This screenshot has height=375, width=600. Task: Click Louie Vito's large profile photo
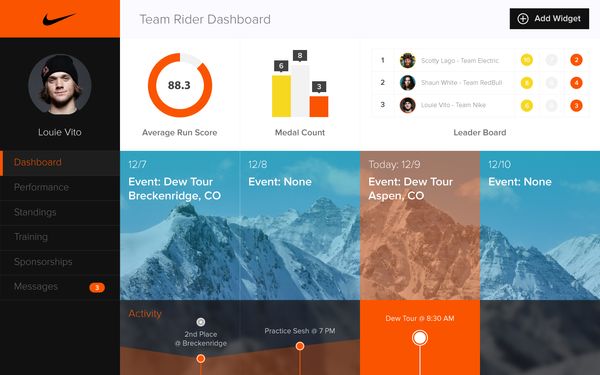(x=60, y=85)
